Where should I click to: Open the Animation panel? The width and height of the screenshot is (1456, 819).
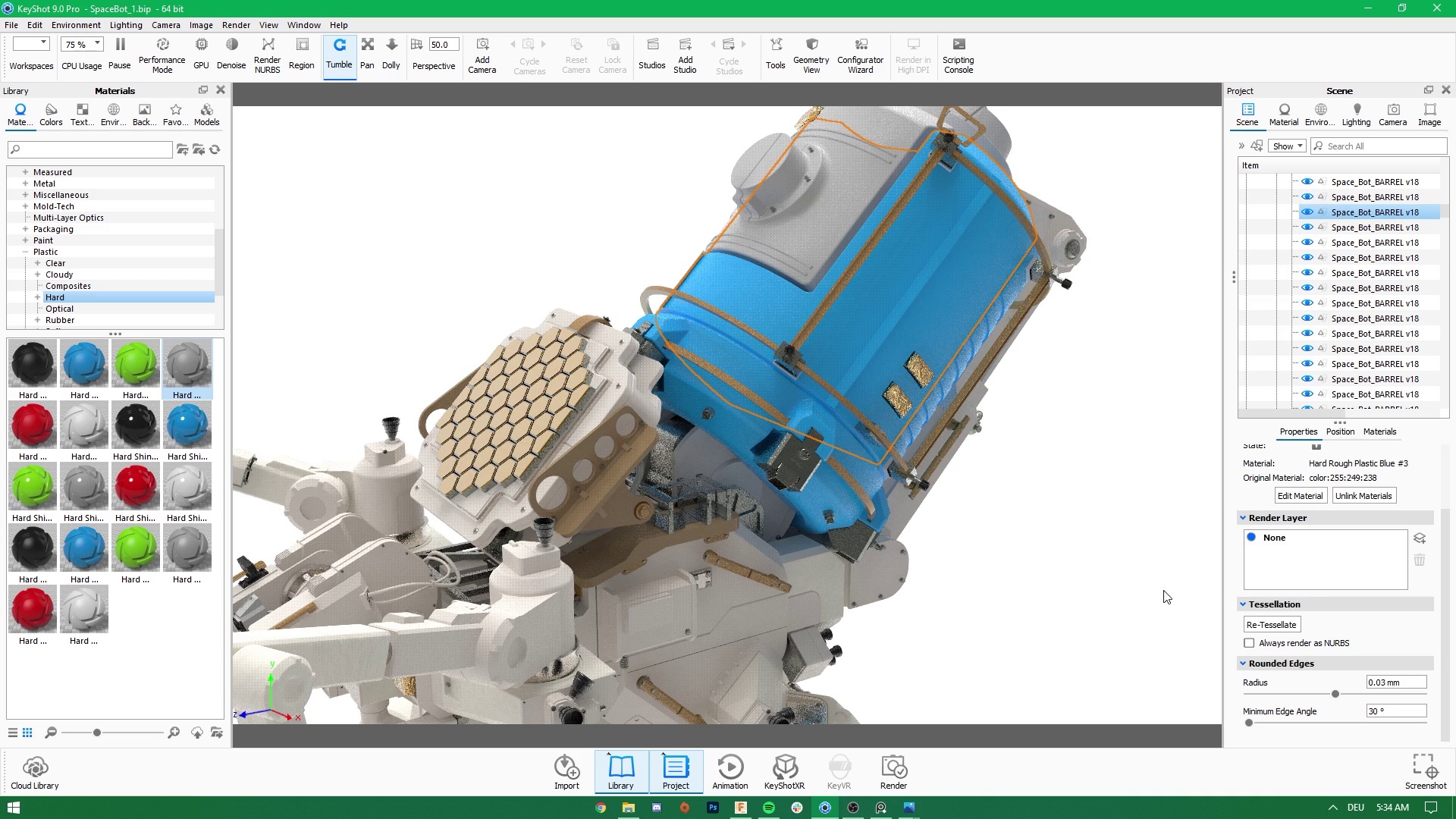pos(730,772)
